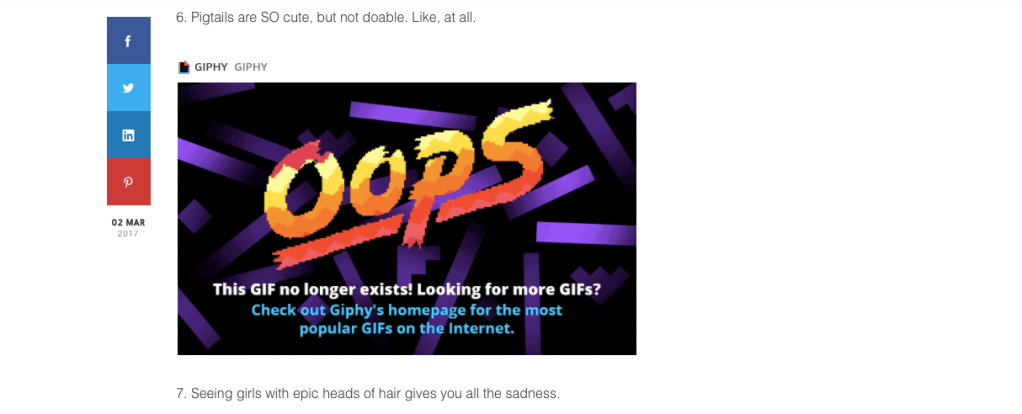Screen dimensions: 1022x414
Task: Click "popular GIFs on the Internet." line
Action: [407, 328]
